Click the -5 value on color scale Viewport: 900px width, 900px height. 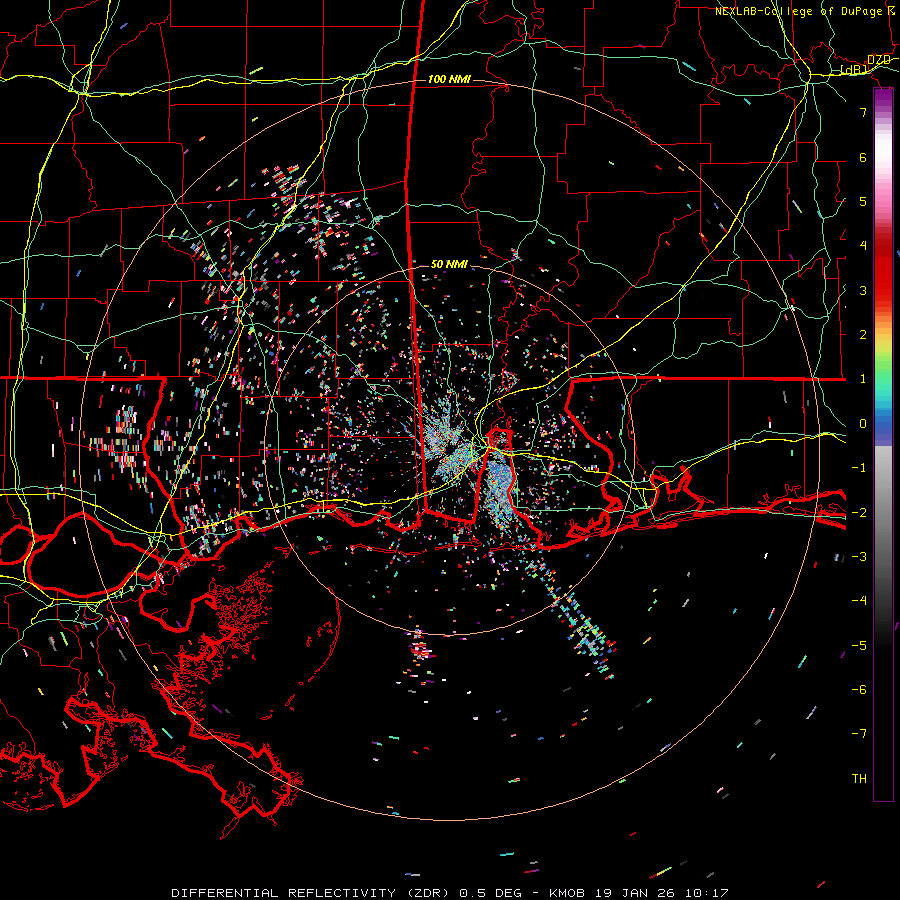(x=859, y=646)
